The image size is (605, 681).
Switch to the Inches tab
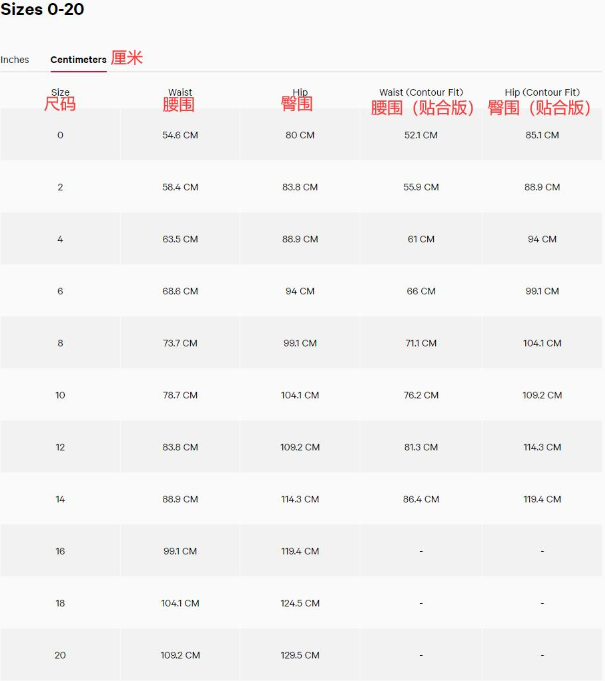(15, 60)
